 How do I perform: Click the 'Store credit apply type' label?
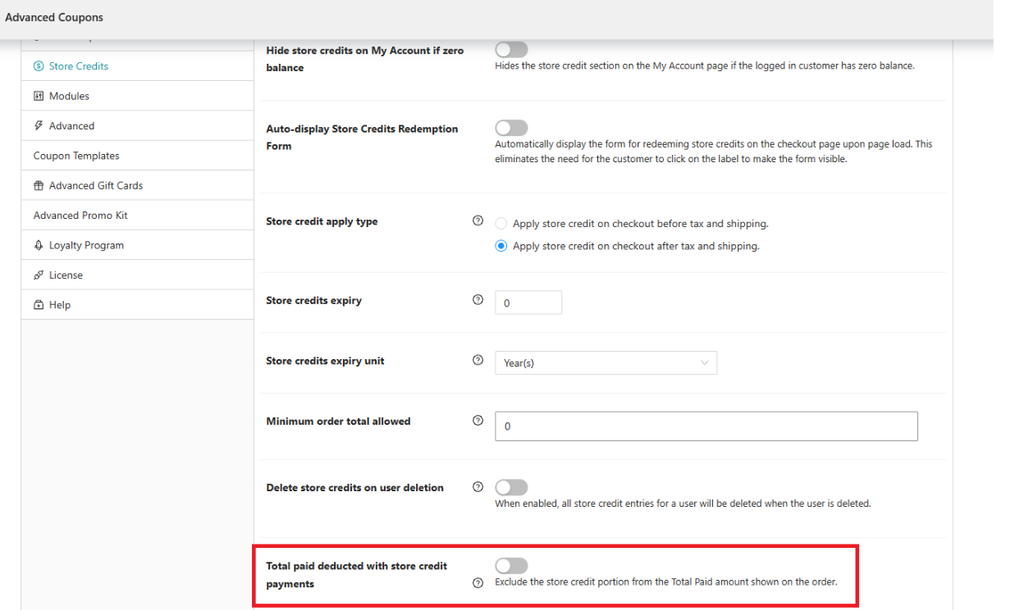click(x=322, y=221)
